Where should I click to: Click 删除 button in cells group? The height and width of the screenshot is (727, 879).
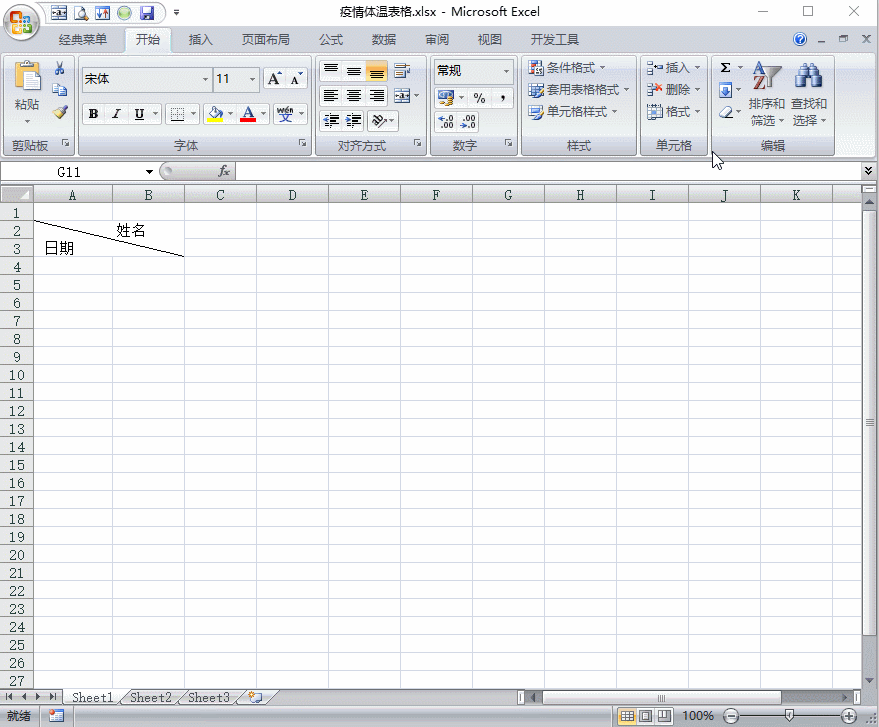click(x=673, y=90)
